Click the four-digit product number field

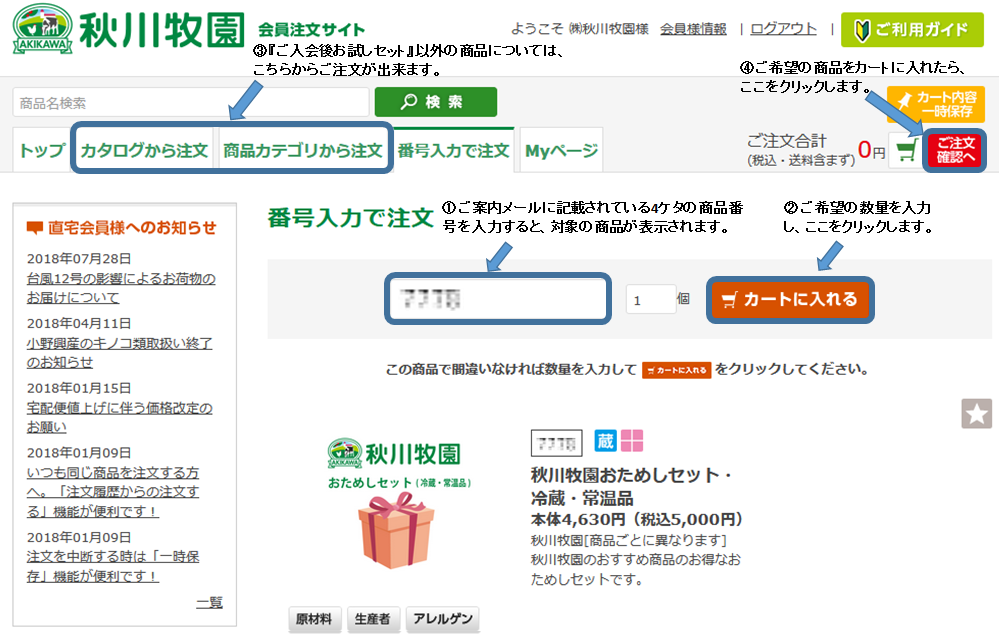coord(498,299)
